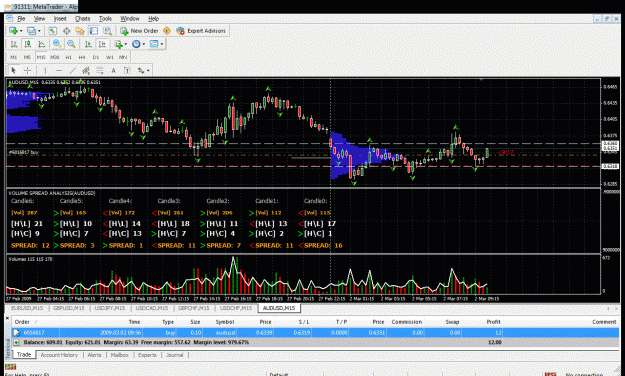The width and height of the screenshot is (625, 376).
Task: Click the Zoom Out magnifier icon
Action: click(71, 44)
